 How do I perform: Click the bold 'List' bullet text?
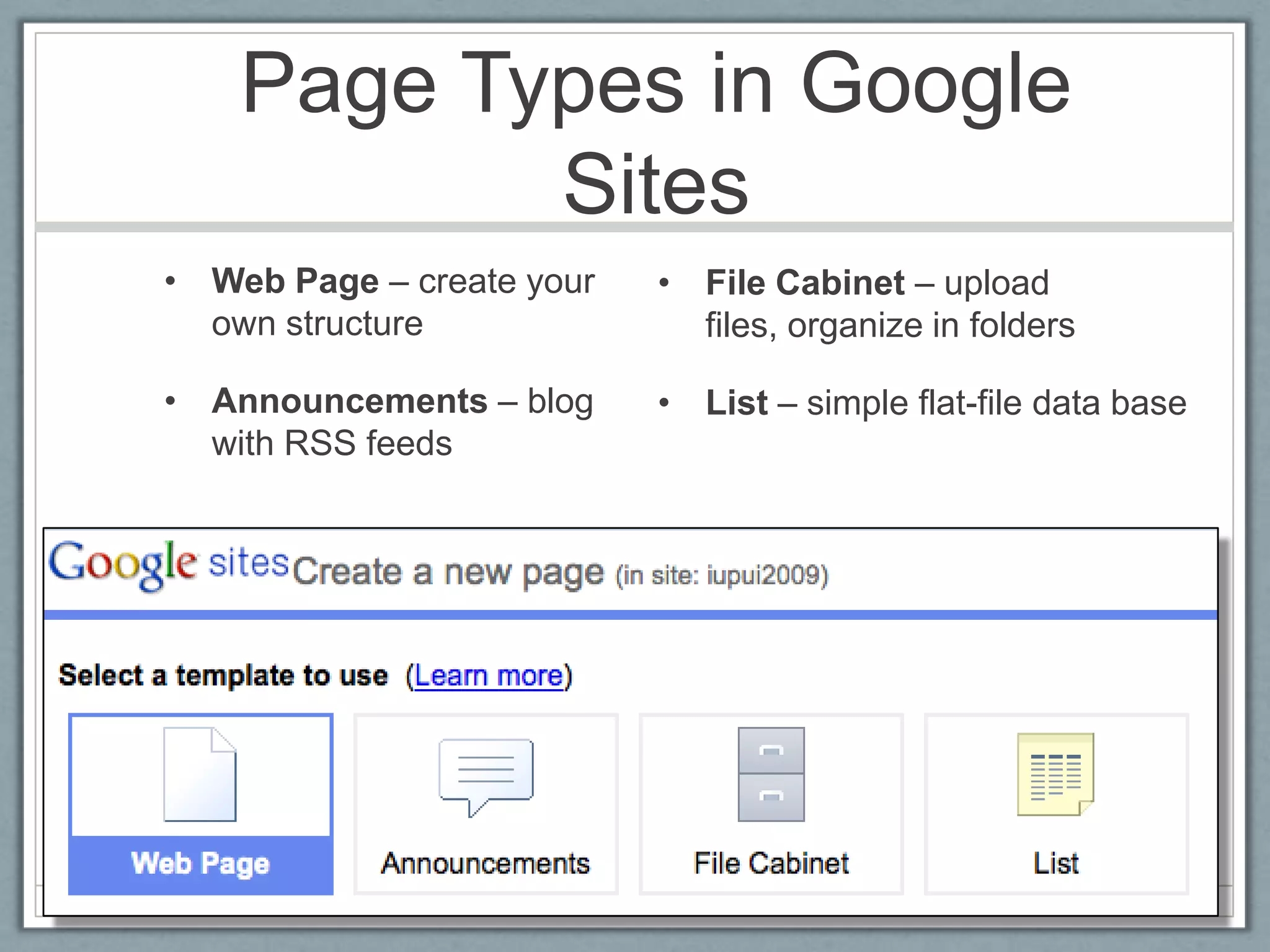pyautogui.click(x=737, y=403)
